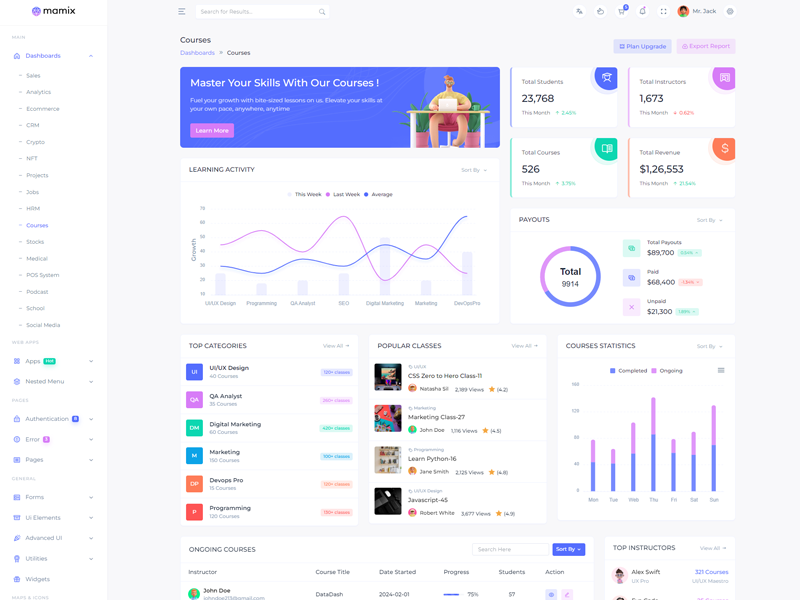Open the shopping cart icon
The image size is (800, 600).
pyautogui.click(x=621, y=12)
